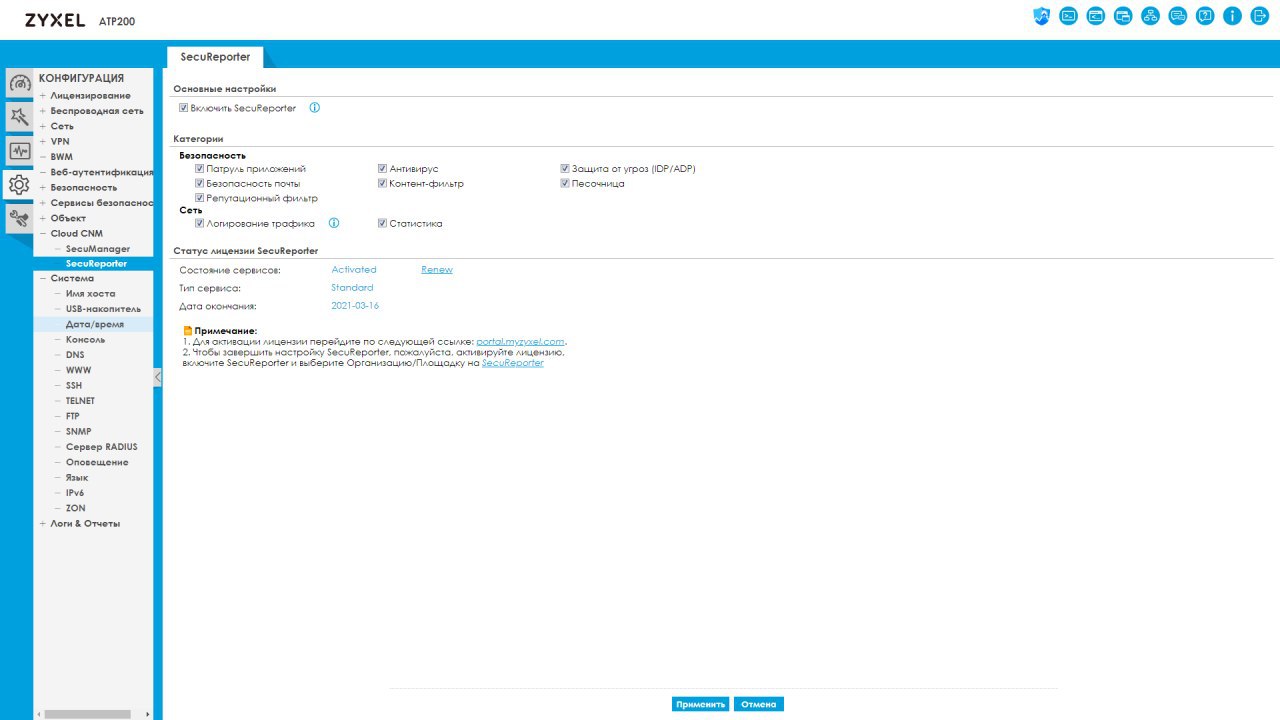Viewport: 1280px width, 720px height.
Task: Open the About info icon
Action: click(x=1232, y=16)
